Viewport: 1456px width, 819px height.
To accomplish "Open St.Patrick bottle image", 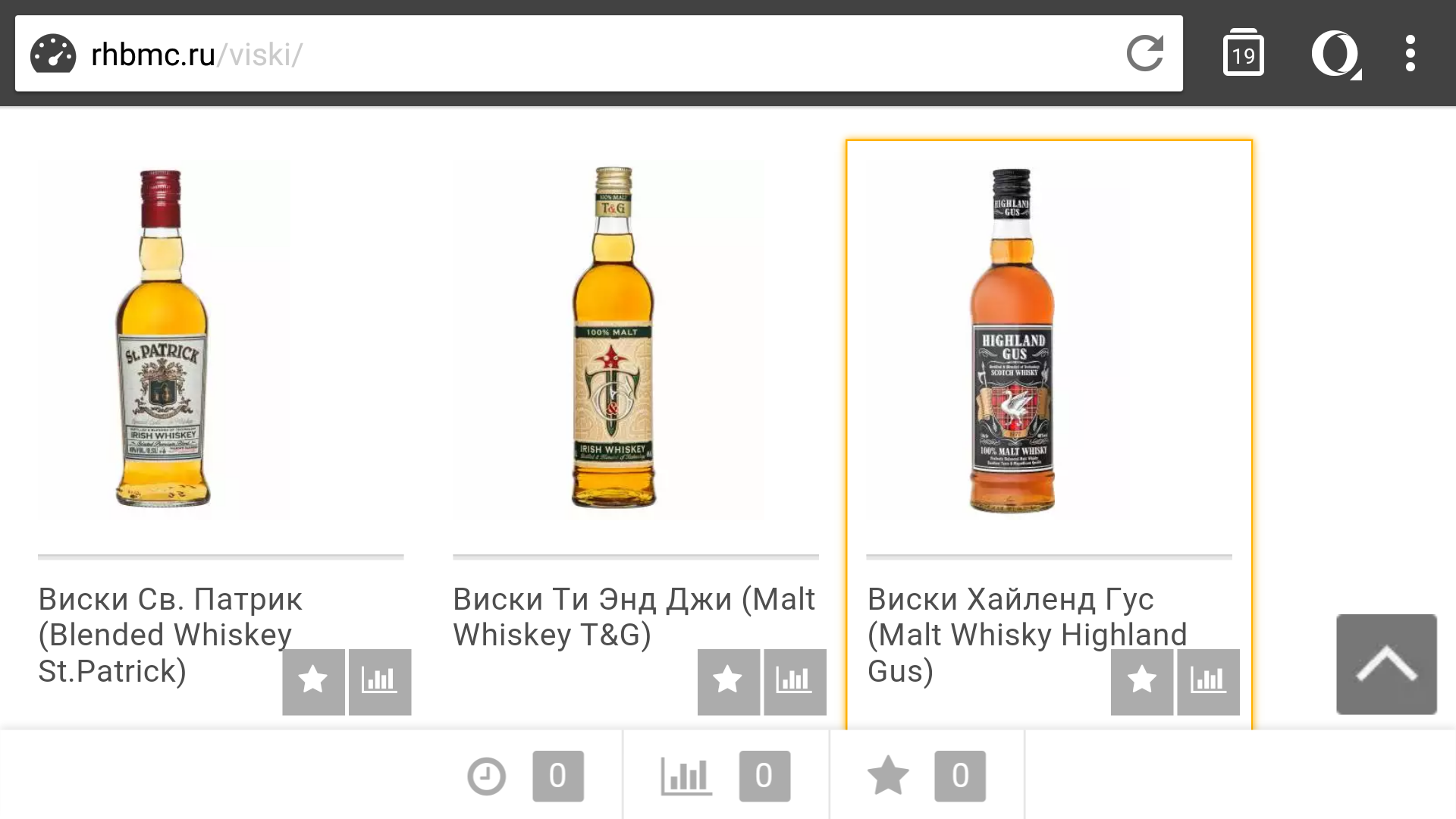I will (x=162, y=339).
